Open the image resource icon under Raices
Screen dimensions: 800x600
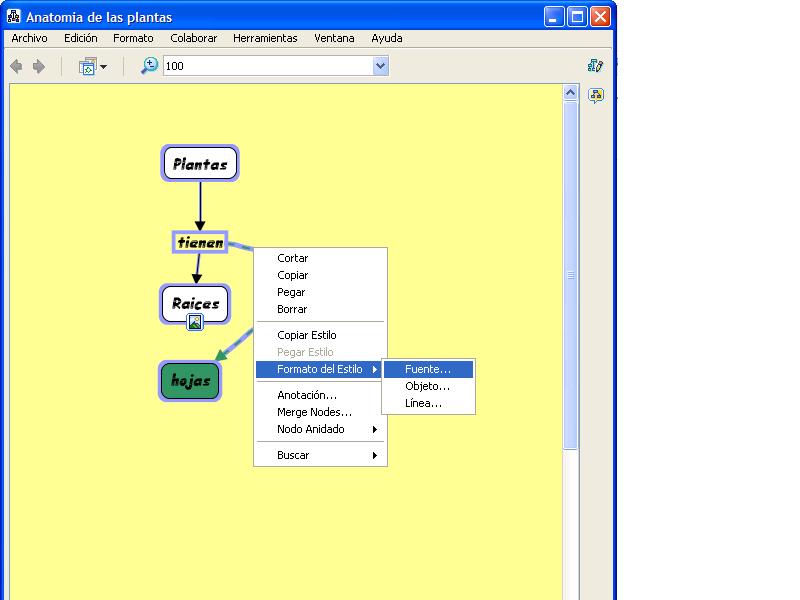[x=195, y=322]
